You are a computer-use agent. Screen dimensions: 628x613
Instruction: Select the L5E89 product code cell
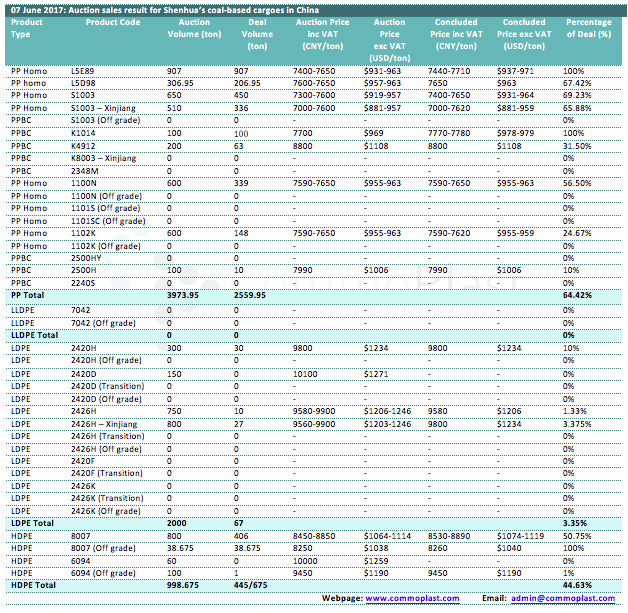tap(83, 71)
